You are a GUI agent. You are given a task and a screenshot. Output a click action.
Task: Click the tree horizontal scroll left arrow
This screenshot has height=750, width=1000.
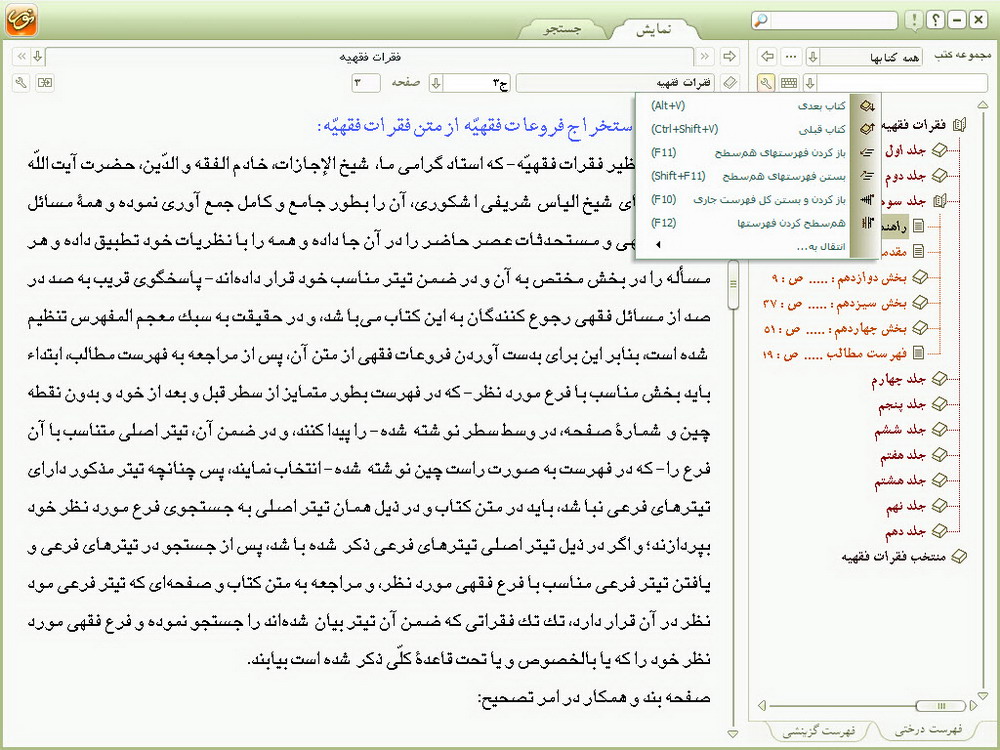[x=761, y=705]
